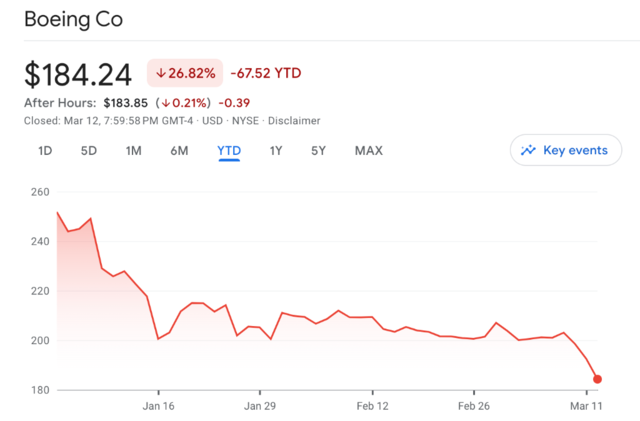Image resolution: width=640 pixels, height=421 pixels.
Task: Click the Jan 16 date axis label
Action: pyautogui.click(x=158, y=406)
